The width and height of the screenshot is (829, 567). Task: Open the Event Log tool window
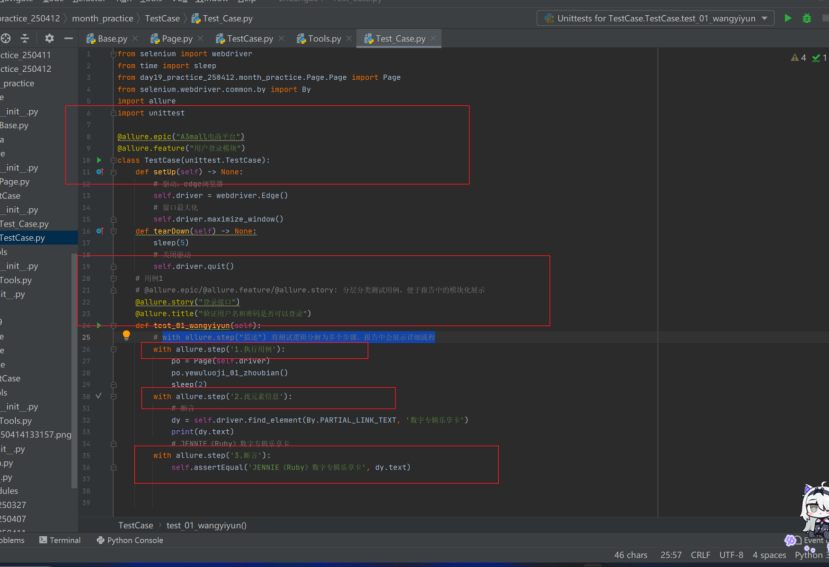[x=812, y=540]
